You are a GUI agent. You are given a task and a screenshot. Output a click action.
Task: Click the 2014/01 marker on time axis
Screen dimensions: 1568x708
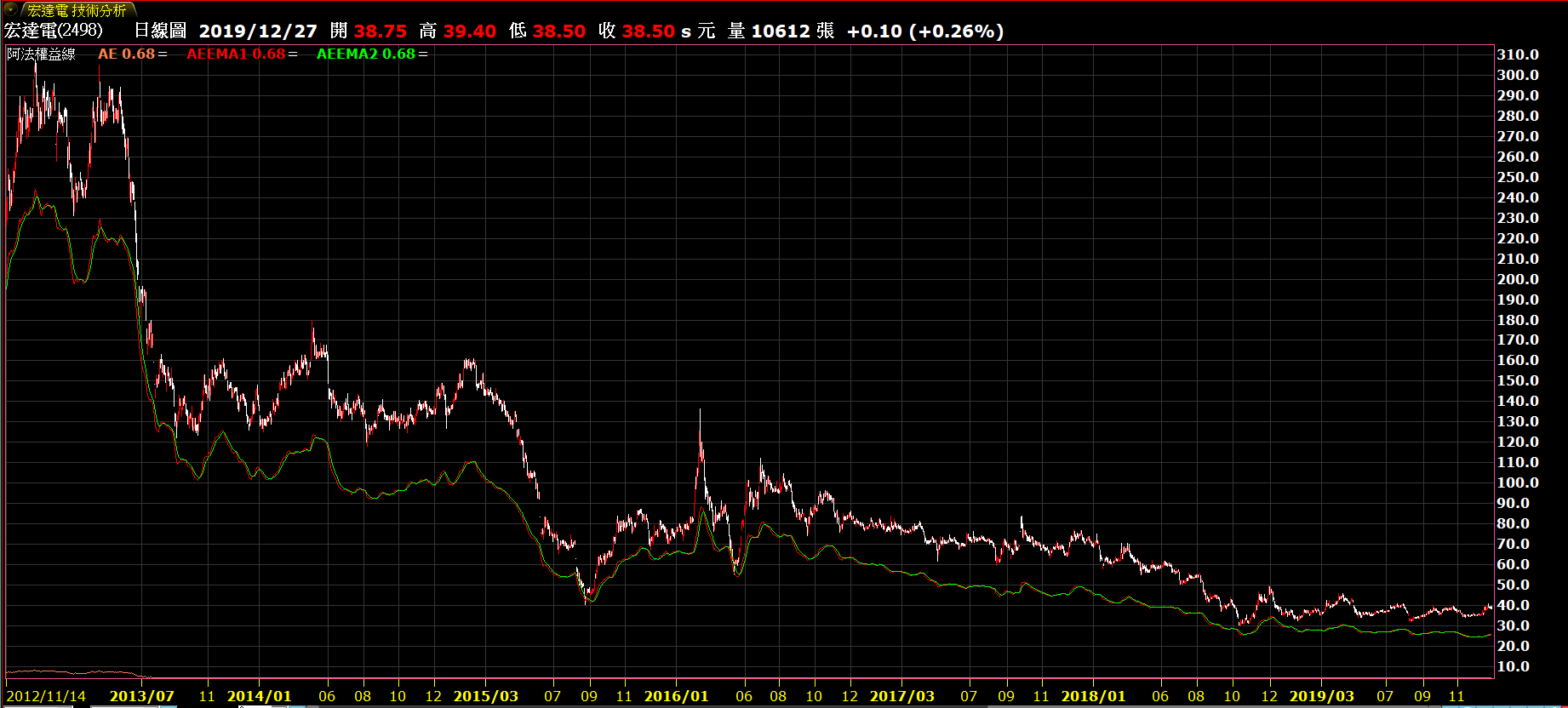pos(259,696)
